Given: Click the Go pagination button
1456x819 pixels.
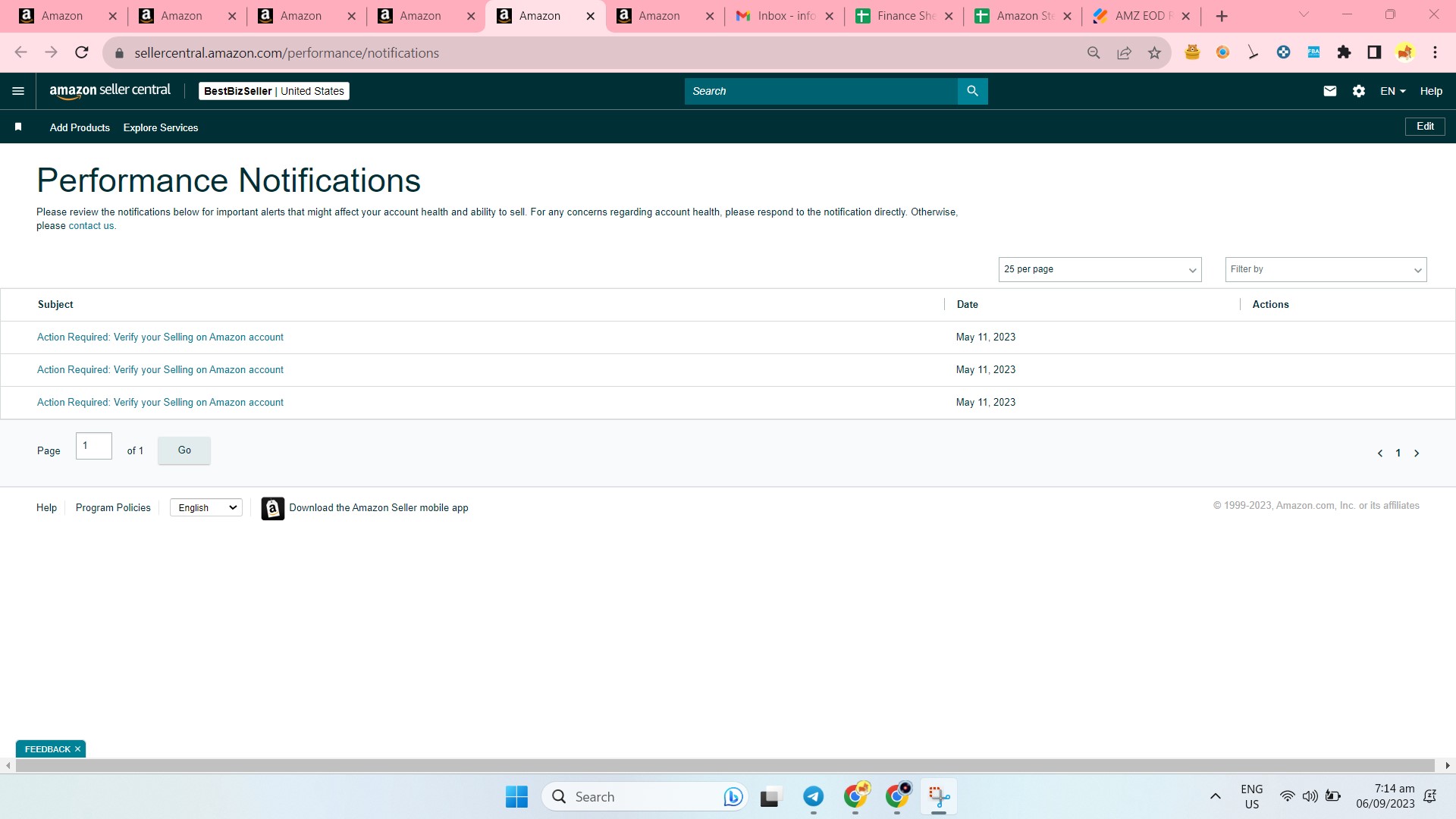Looking at the screenshot, I should click(184, 450).
